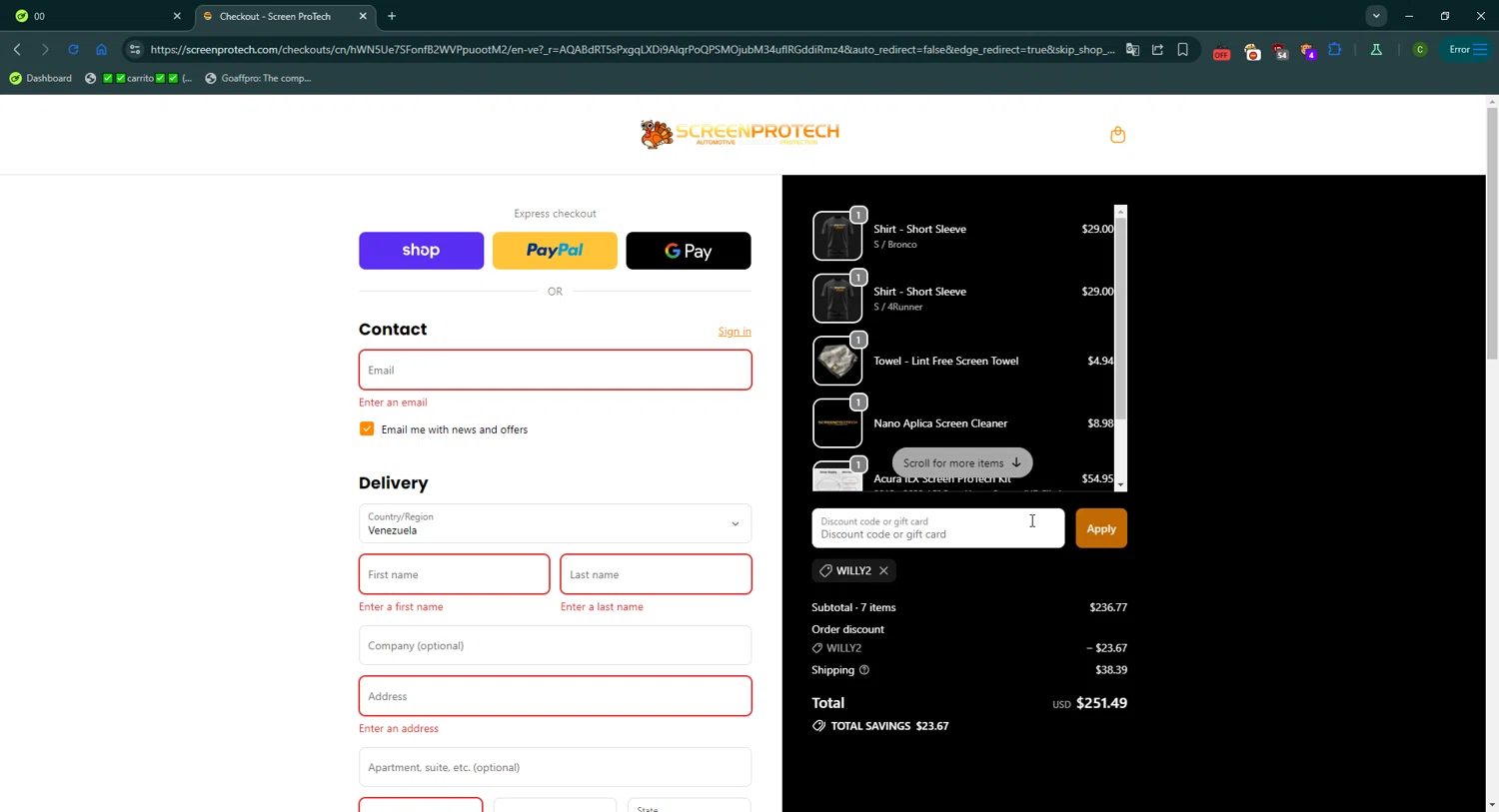The width and height of the screenshot is (1499, 812).
Task: Switch to the tab titled 00
Action: (97, 16)
